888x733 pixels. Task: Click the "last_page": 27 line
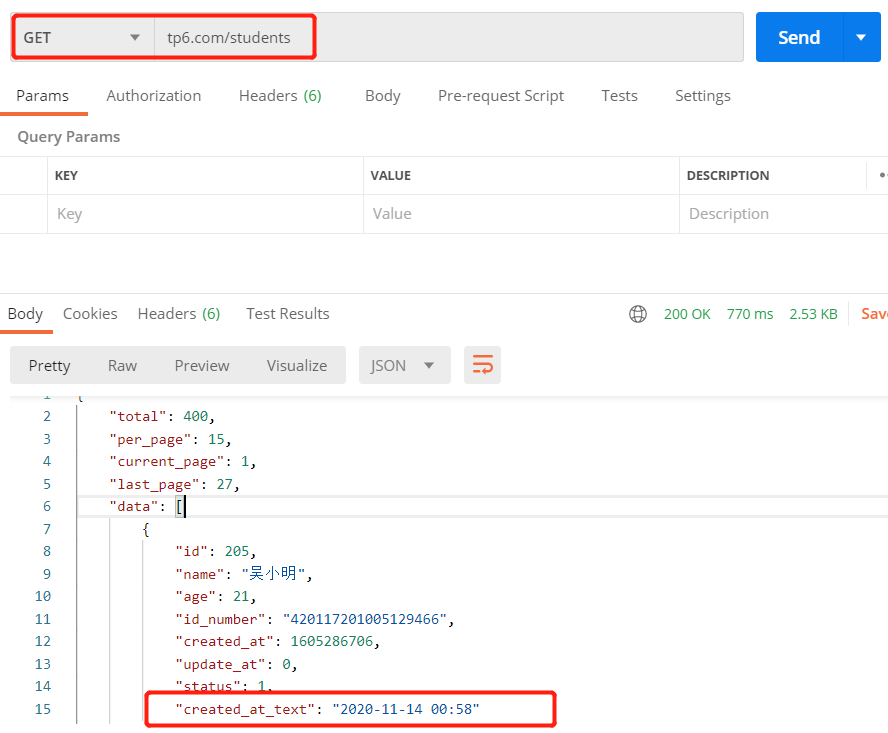[x=175, y=484]
